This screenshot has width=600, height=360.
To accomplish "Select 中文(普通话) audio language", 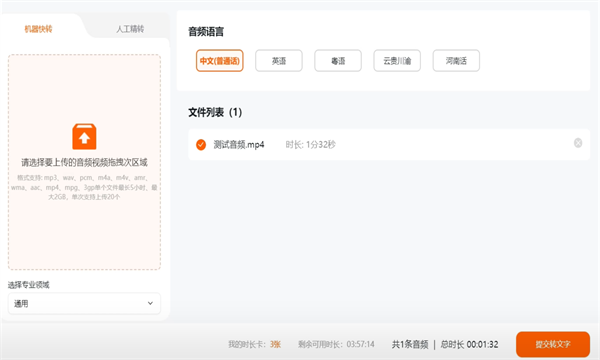I will point(220,60).
